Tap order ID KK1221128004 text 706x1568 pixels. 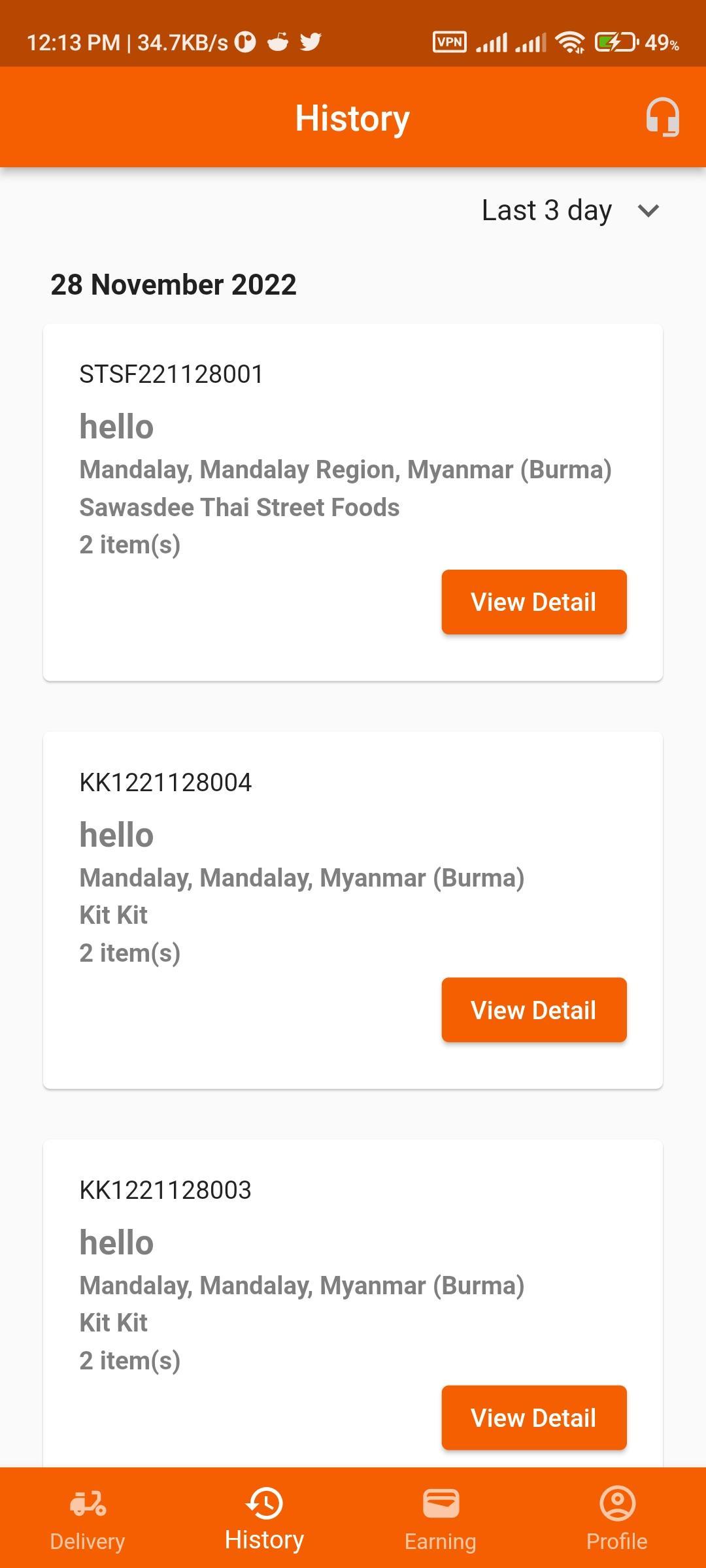[x=165, y=782]
